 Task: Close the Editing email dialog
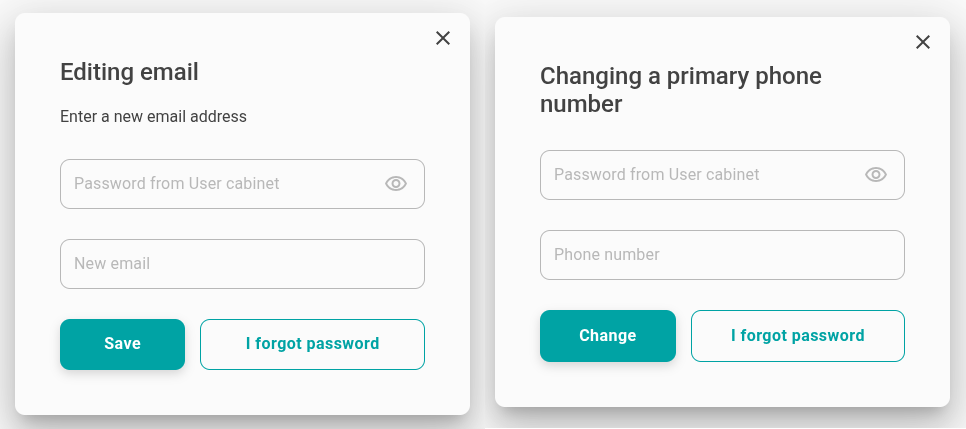(x=443, y=38)
